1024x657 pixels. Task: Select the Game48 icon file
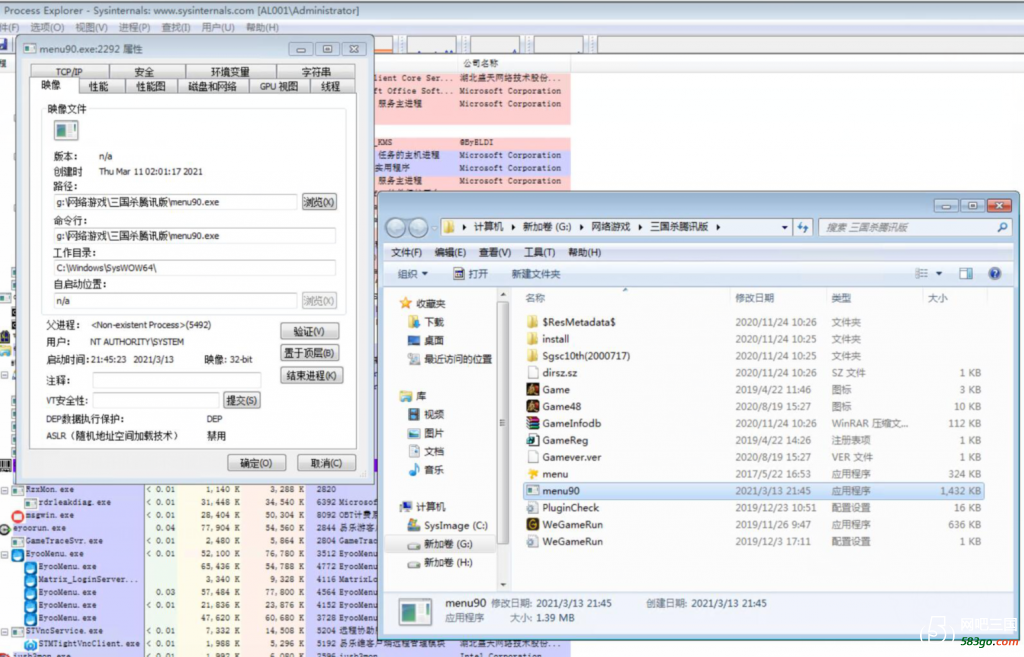point(532,406)
